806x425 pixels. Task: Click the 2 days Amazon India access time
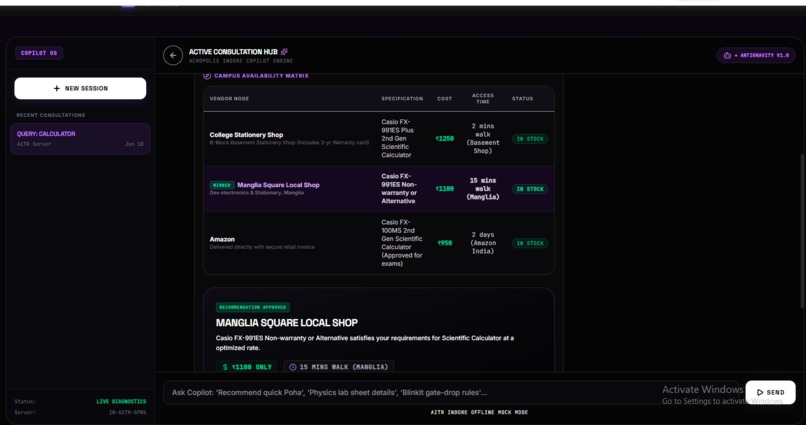click(483, 243)
